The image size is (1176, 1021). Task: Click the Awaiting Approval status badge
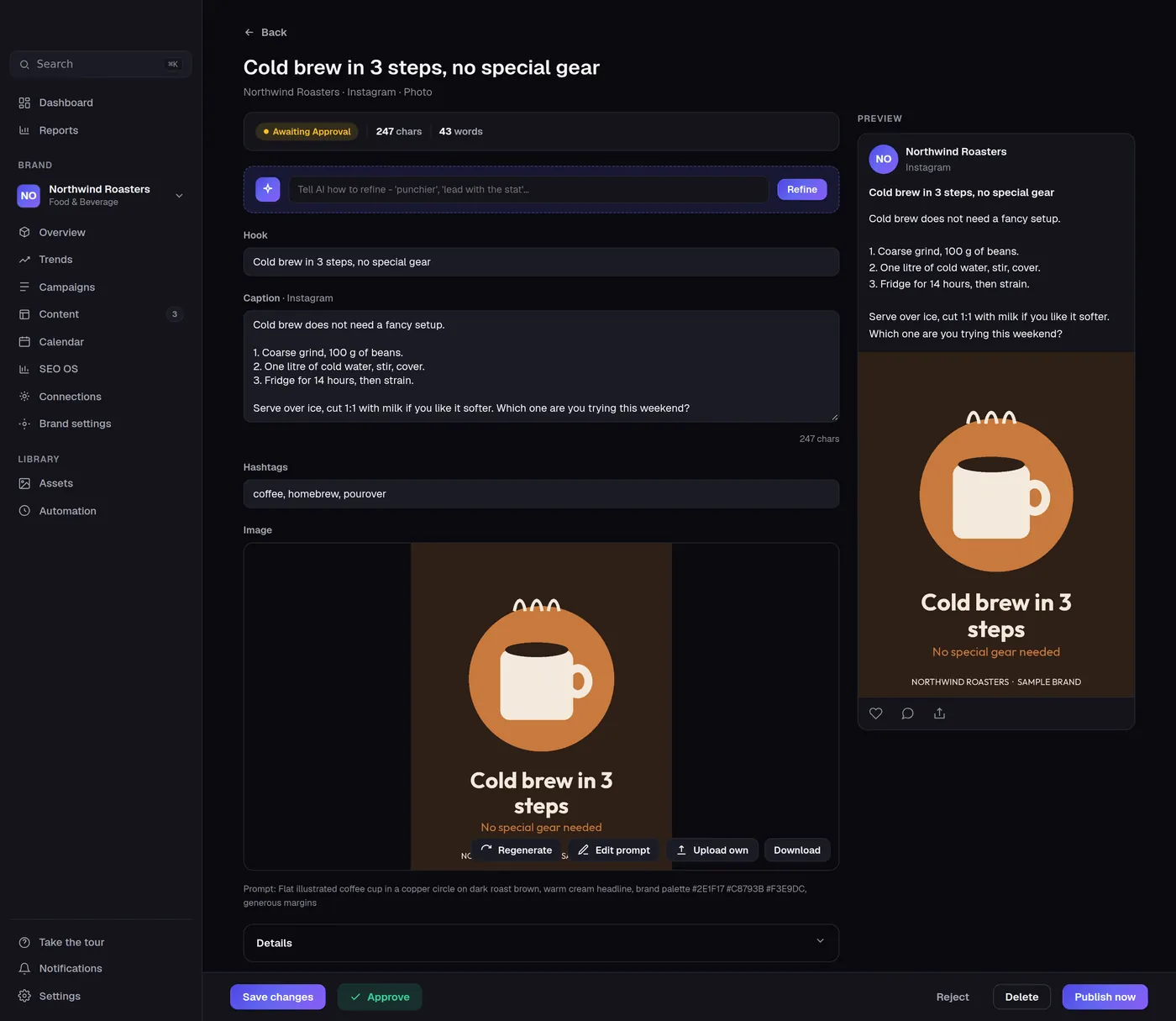tap(307, 132)
